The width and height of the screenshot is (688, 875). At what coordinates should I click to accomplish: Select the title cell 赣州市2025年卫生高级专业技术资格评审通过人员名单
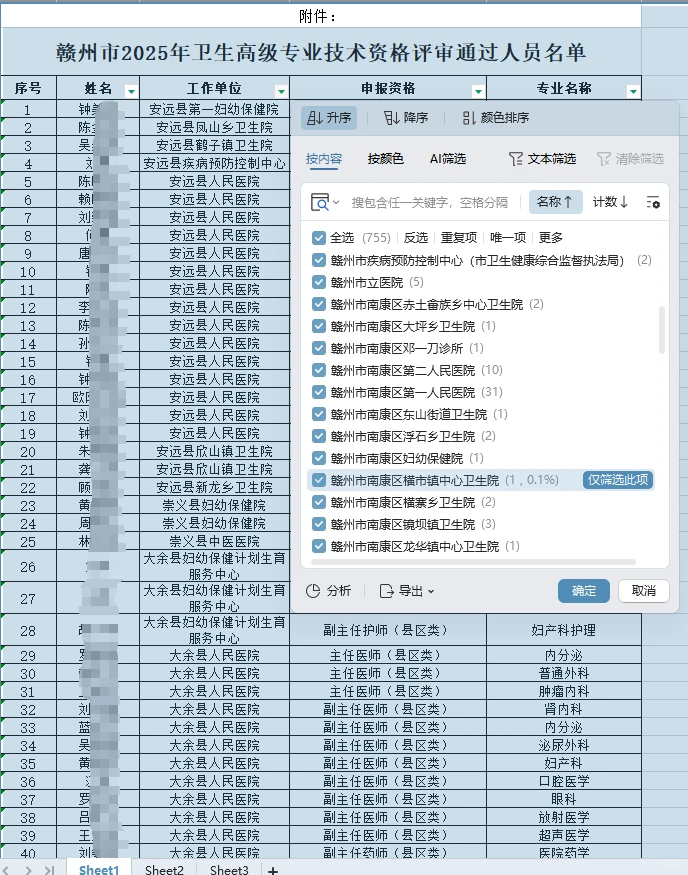click(x=321, y=52)
